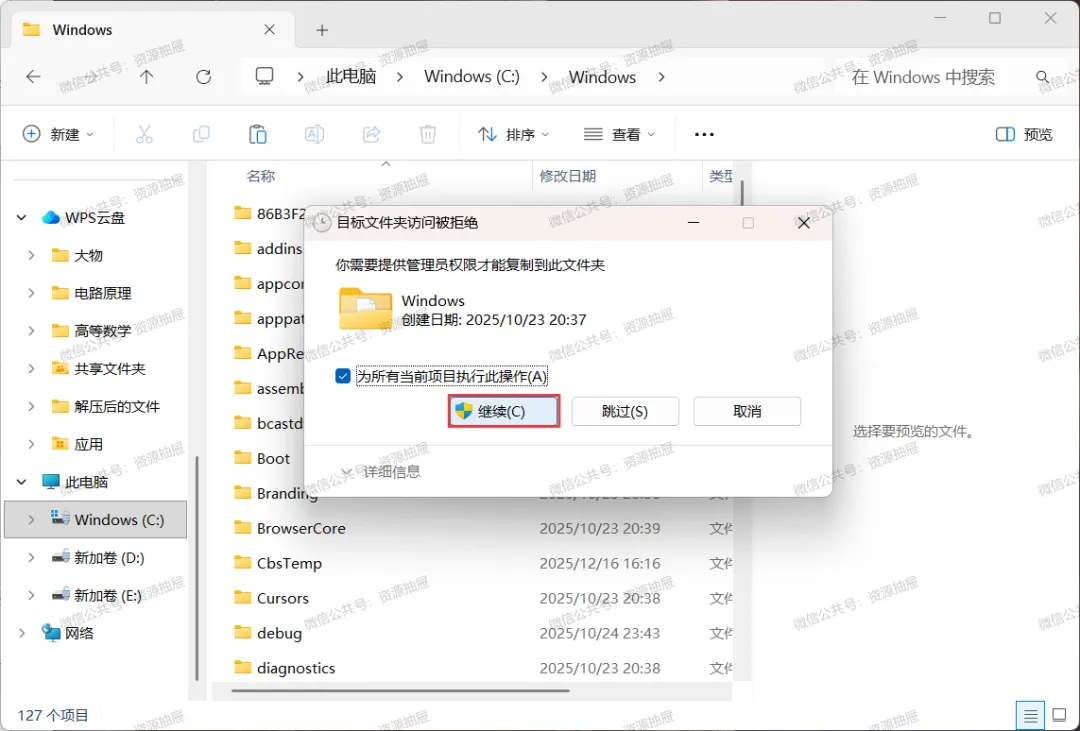The image size is (1080, 731).
Task: Uncheck 为所有当前项目执行此操作 checkbox
Action: (x=342, y=376)
